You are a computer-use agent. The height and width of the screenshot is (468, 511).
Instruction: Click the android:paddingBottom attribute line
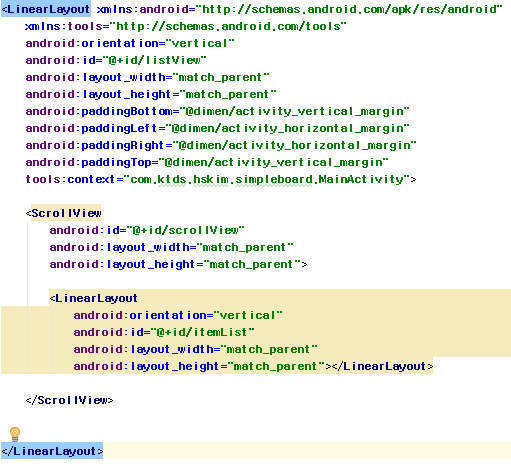click(x=217, y=111)
